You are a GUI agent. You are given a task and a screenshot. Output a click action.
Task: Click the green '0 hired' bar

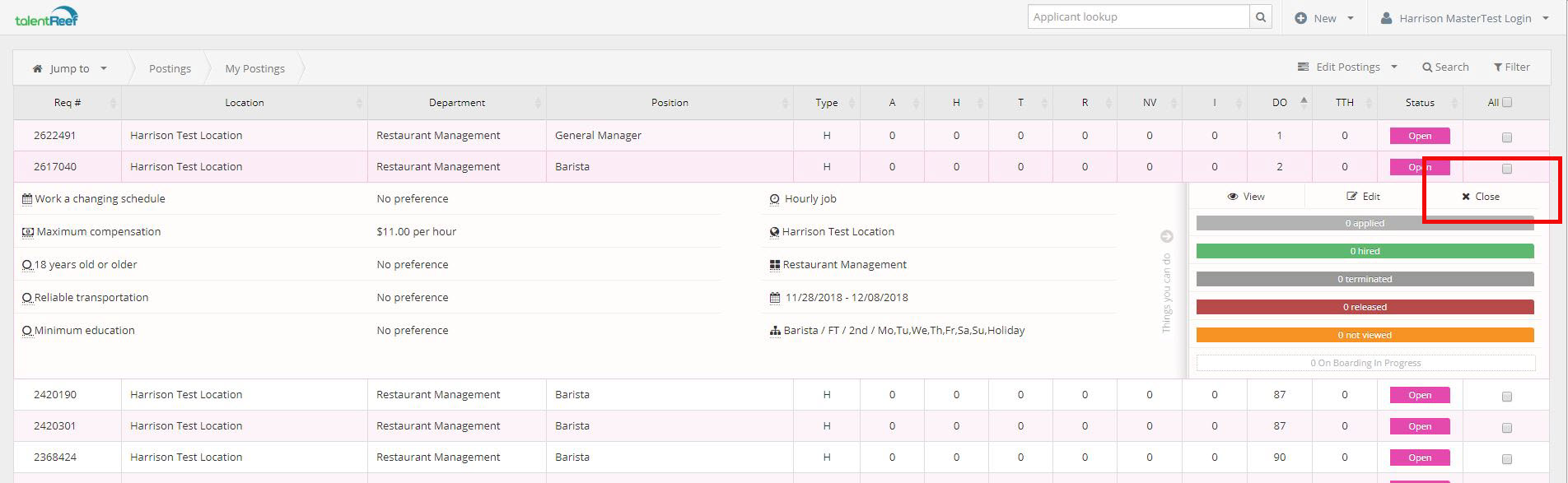pos(1365,251)
